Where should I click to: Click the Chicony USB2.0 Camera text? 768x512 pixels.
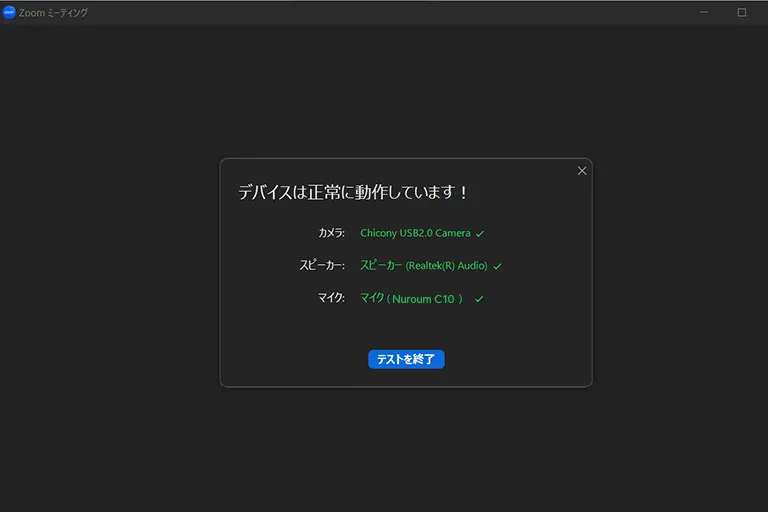pyautogui.click(x=415, y=233)
